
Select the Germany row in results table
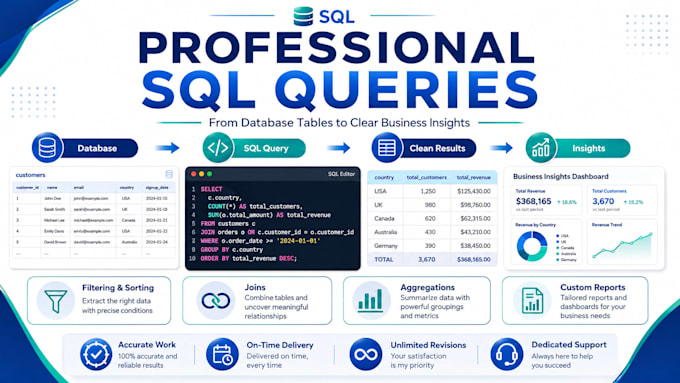(432, 246)
